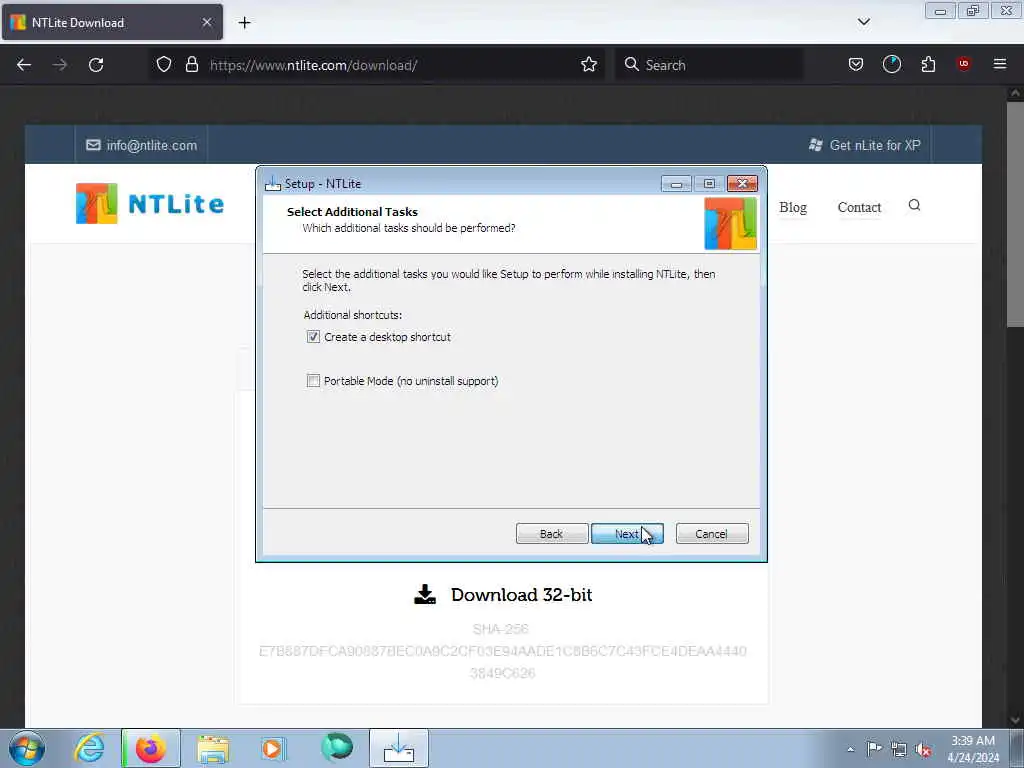Click the Windows flag nLite icon
The height and width of the screenshot is (768, 1024).
[816, 145]
